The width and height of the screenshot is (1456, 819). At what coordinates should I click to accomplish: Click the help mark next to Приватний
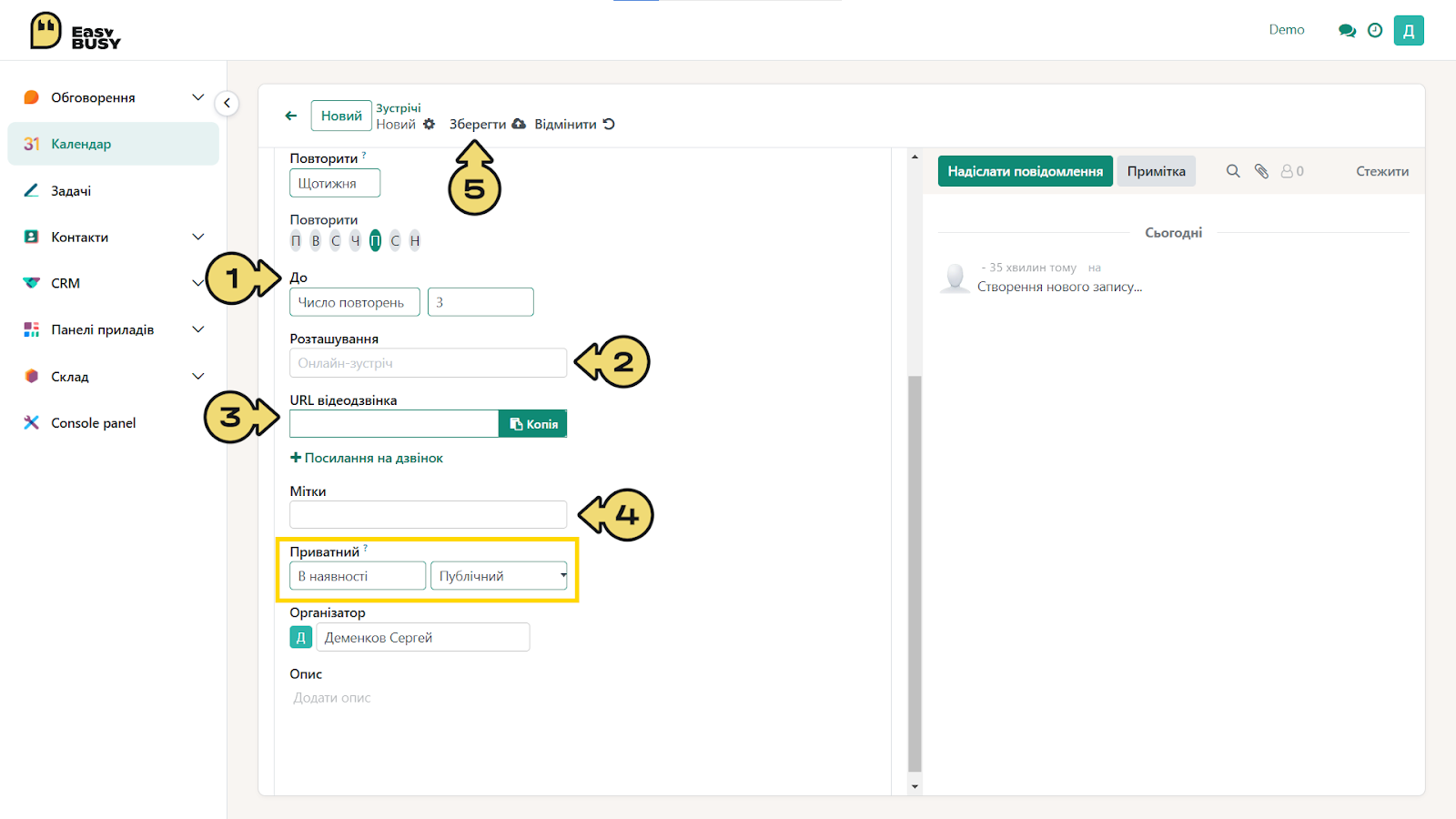pos(366,548)
